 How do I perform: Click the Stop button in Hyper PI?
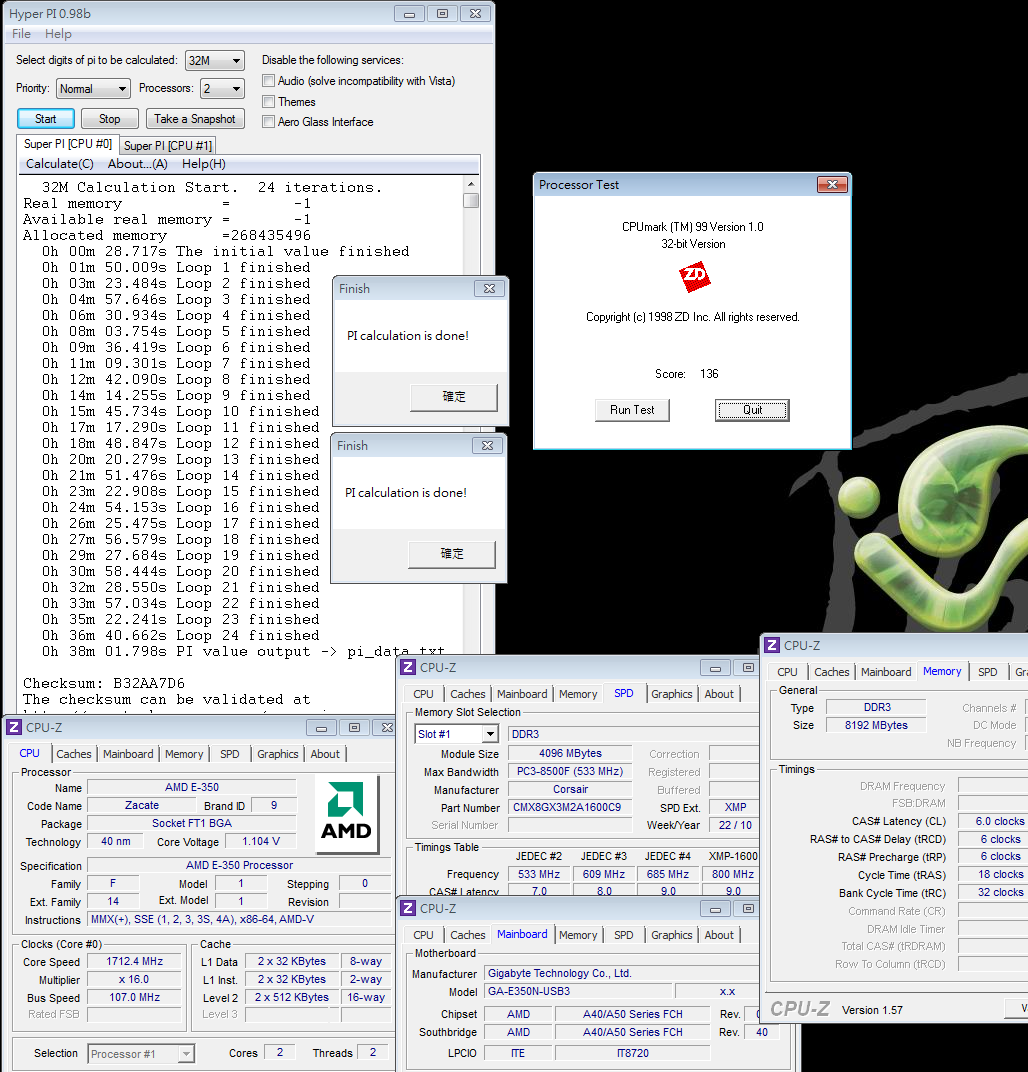(x=109, y=119)
